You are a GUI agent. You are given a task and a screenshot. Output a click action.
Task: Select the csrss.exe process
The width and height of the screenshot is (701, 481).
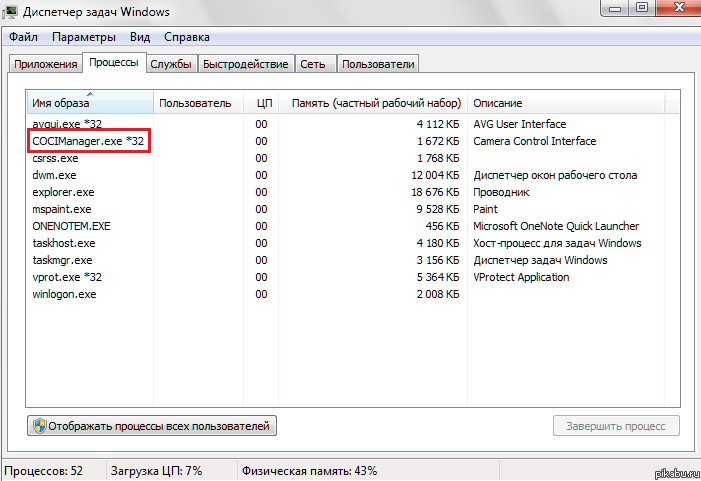pyautogui.click(x=55, y=158)
